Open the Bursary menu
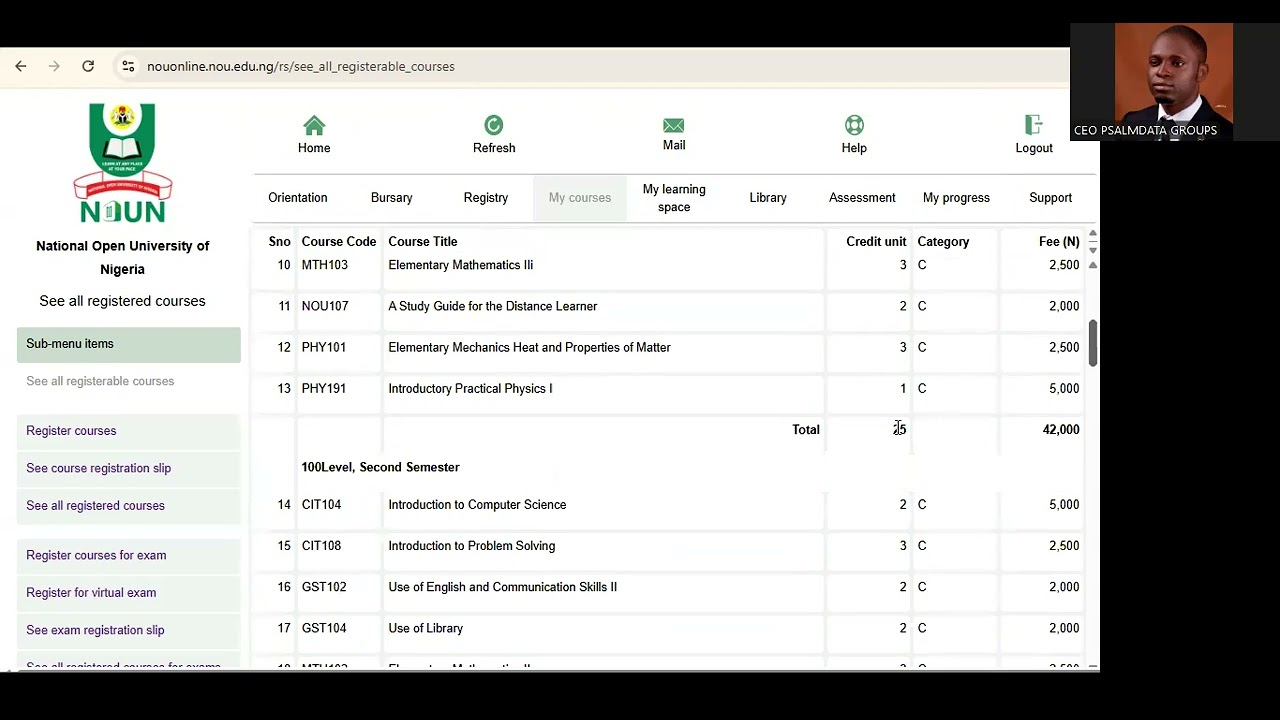Screen dimensions: 1280x720 click(x=392, y=198)
